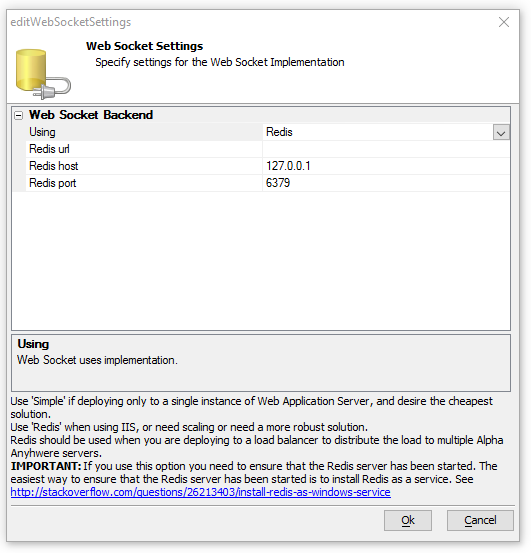Click the empty Redis url value field
The height and width of the screenshot is (553, 531).
coord(386,149)
